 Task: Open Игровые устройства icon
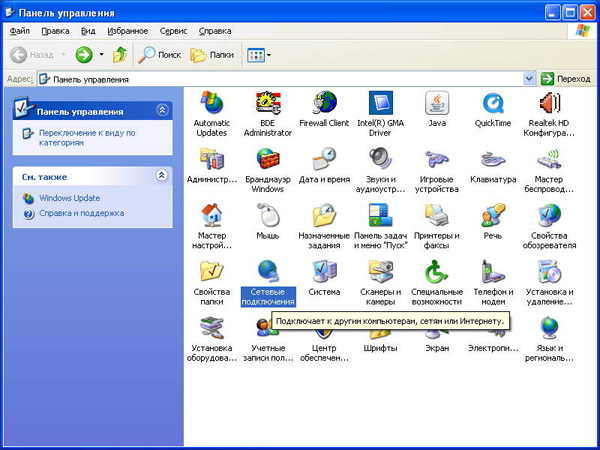437,159
